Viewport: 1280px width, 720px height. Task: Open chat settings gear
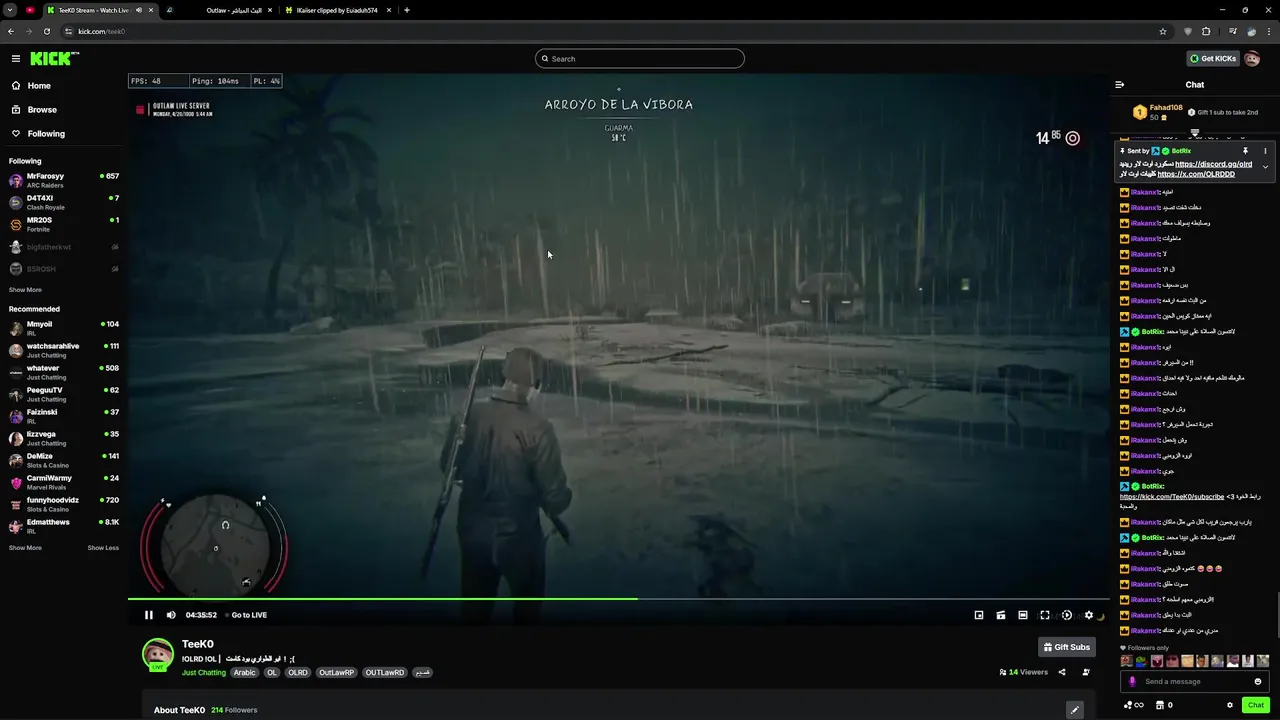click(1230, 705)
